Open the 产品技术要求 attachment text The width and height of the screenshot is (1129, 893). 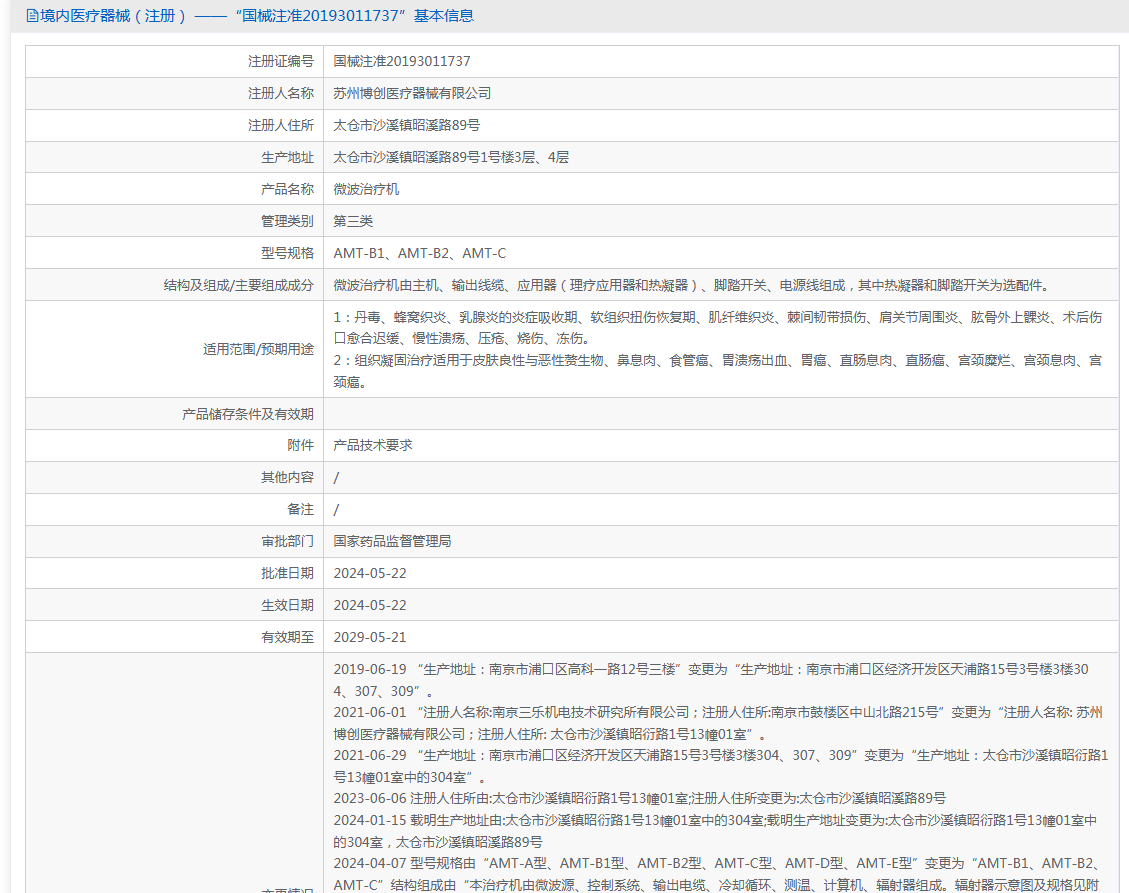click(373, 445)
